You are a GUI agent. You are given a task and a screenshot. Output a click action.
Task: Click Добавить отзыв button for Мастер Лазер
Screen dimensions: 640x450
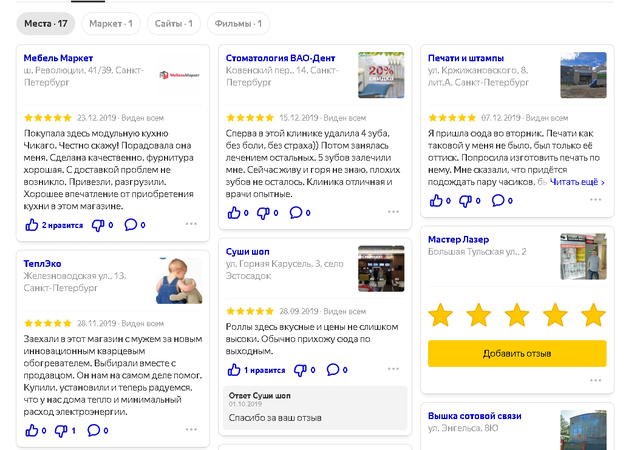pyautogui.click(x=517, y=353)
